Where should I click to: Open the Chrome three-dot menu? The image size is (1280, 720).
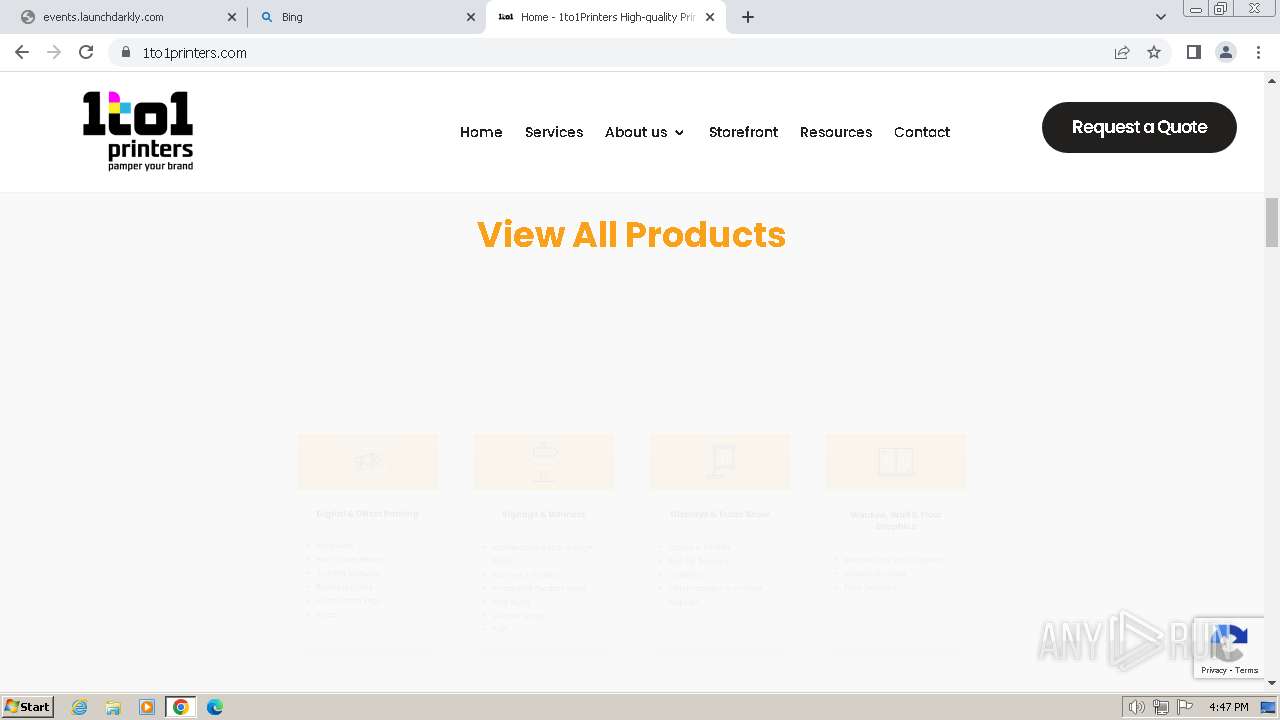click(1258, 52)
